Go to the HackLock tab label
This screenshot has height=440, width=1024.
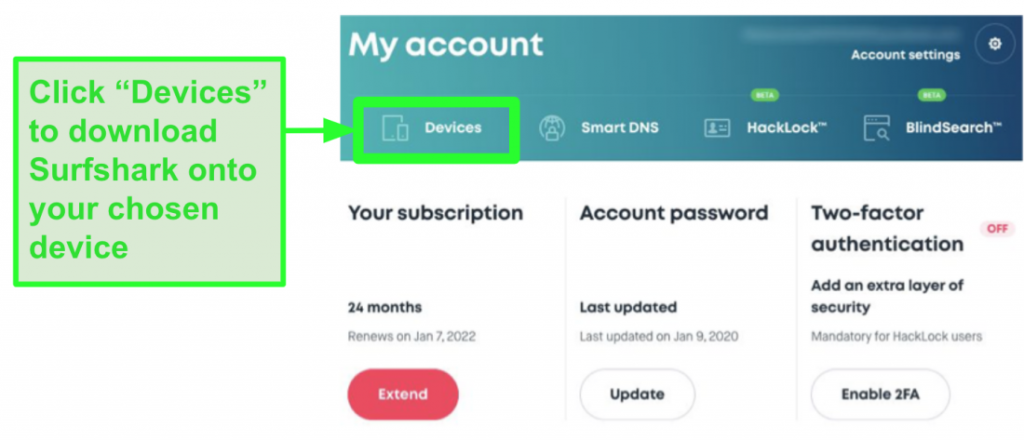pyautogui.click(x=787, y=128)
